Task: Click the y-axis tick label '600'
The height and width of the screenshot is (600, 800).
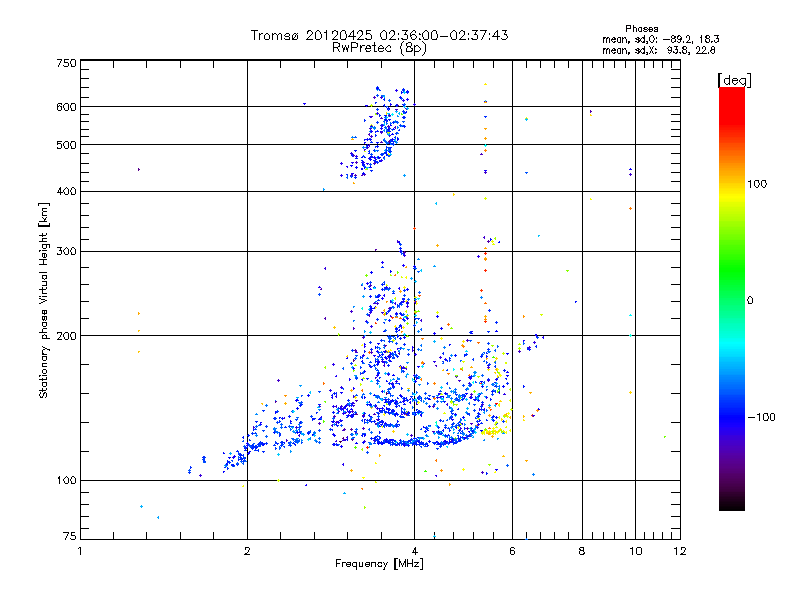Action: 66,107
